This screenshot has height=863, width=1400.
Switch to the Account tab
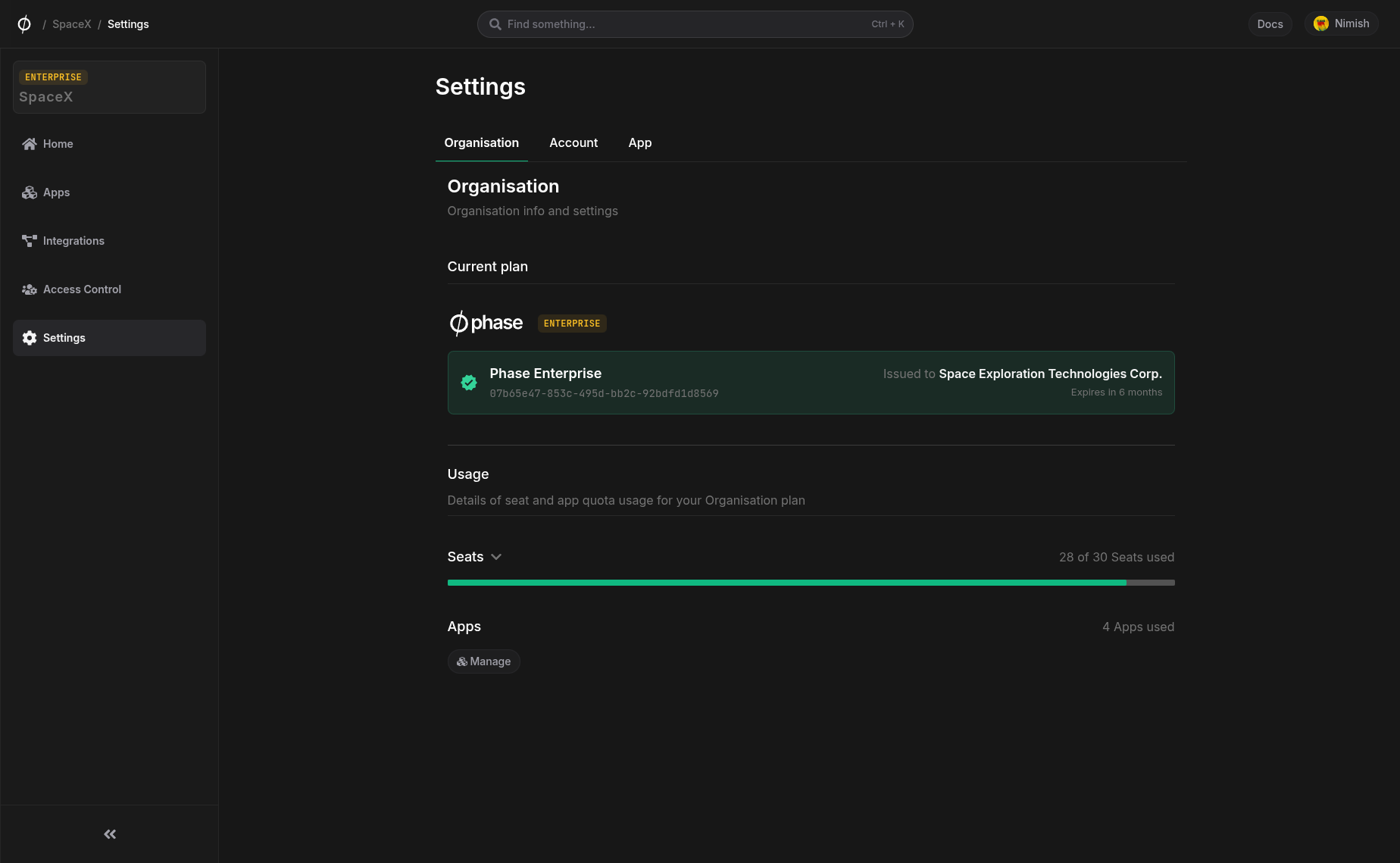(x=573, y=143)
